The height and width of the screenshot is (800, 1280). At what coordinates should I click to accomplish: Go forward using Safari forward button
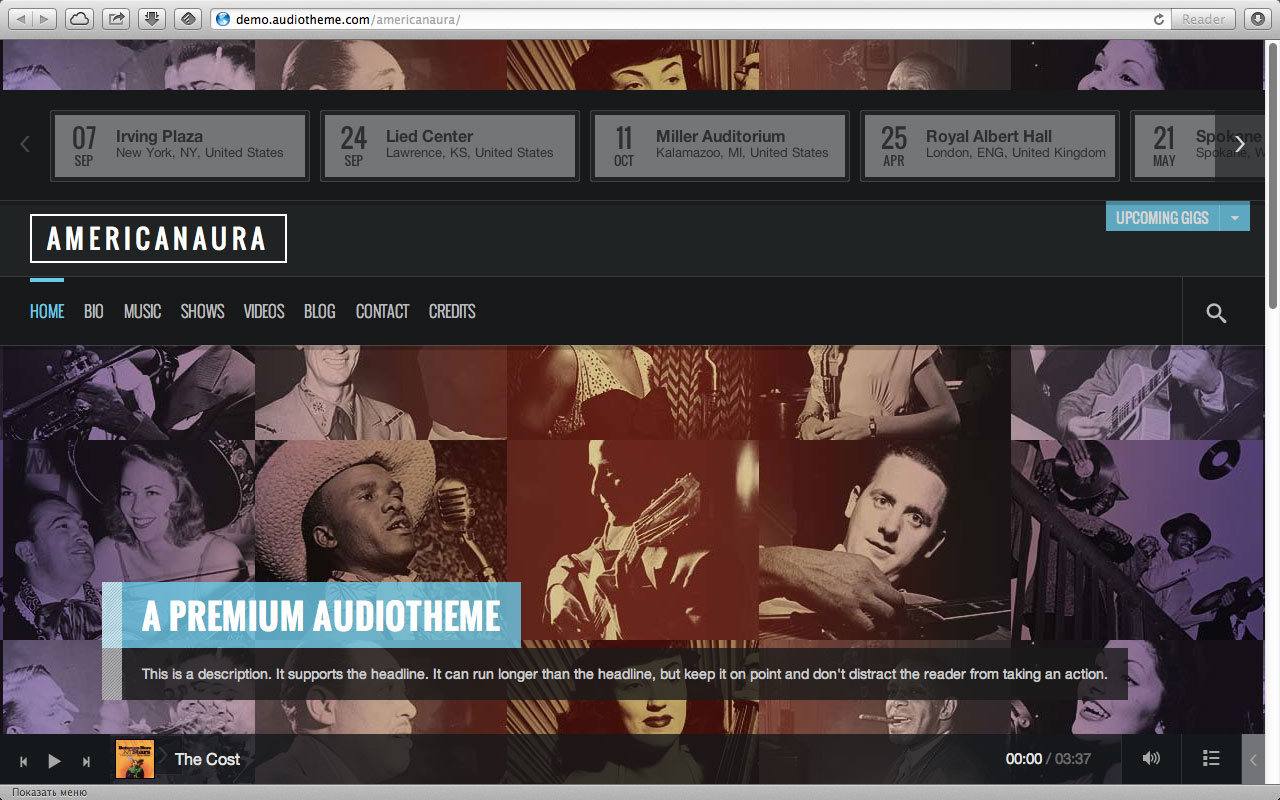pyautogui.click(x=46, y=18)
